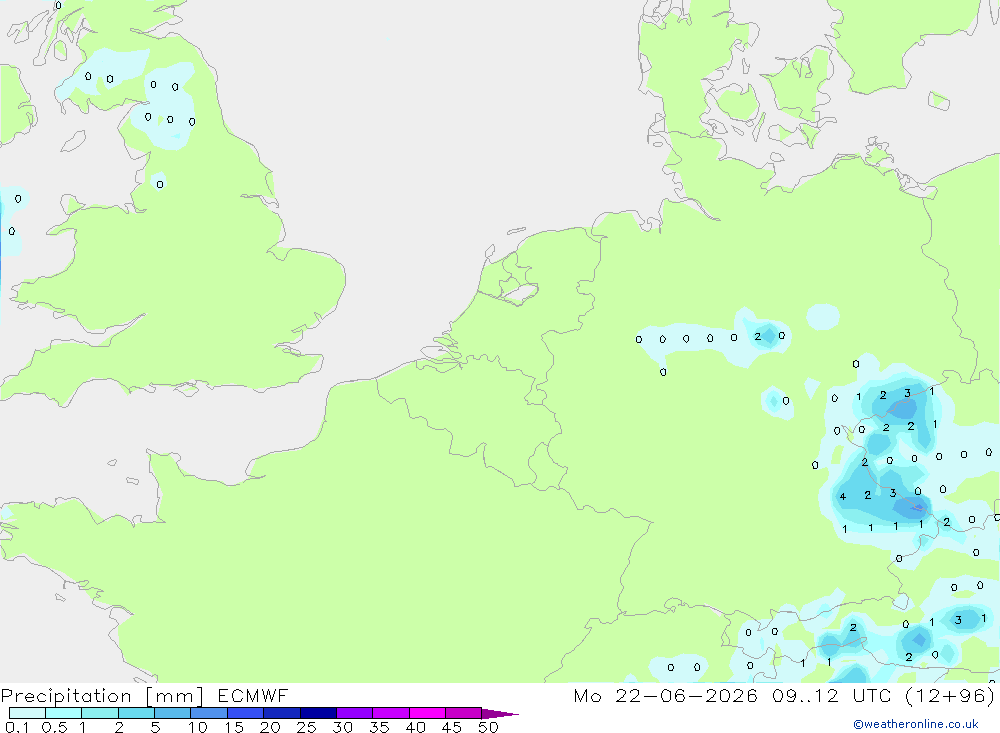Choose the 40–45 mm magenta legend swatch
The image size is (1000, 733).
[x=427, y=713]
